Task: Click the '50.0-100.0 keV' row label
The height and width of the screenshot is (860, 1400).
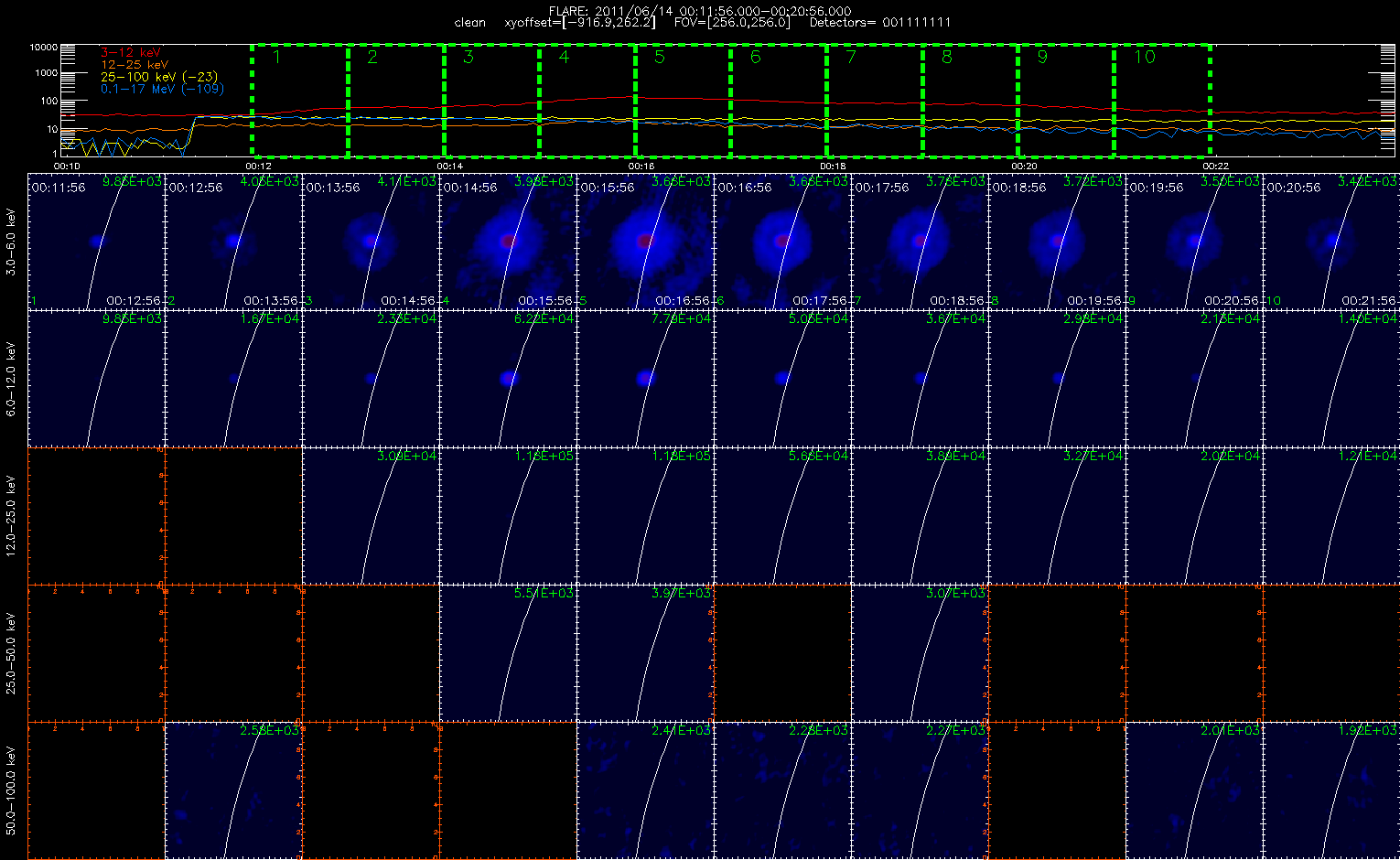Action: (x=11, y=790)
